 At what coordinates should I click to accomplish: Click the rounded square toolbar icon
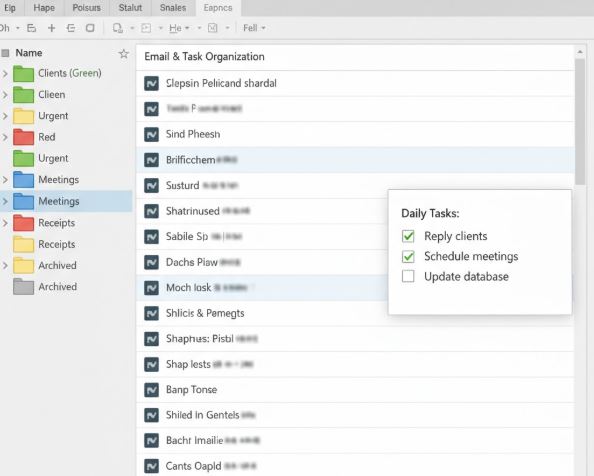pos(90,28)
